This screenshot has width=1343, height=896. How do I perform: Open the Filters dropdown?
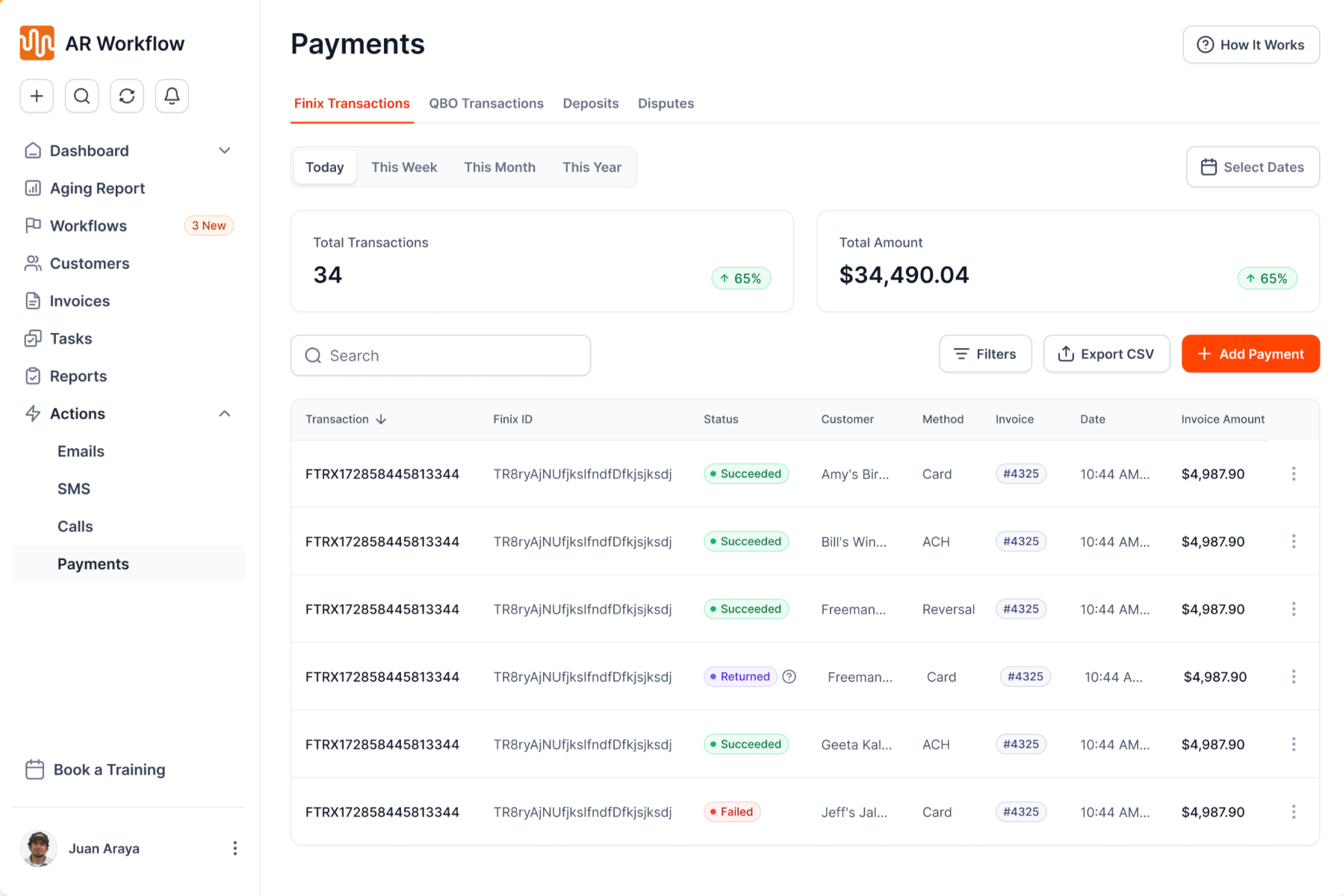(985, 354)
